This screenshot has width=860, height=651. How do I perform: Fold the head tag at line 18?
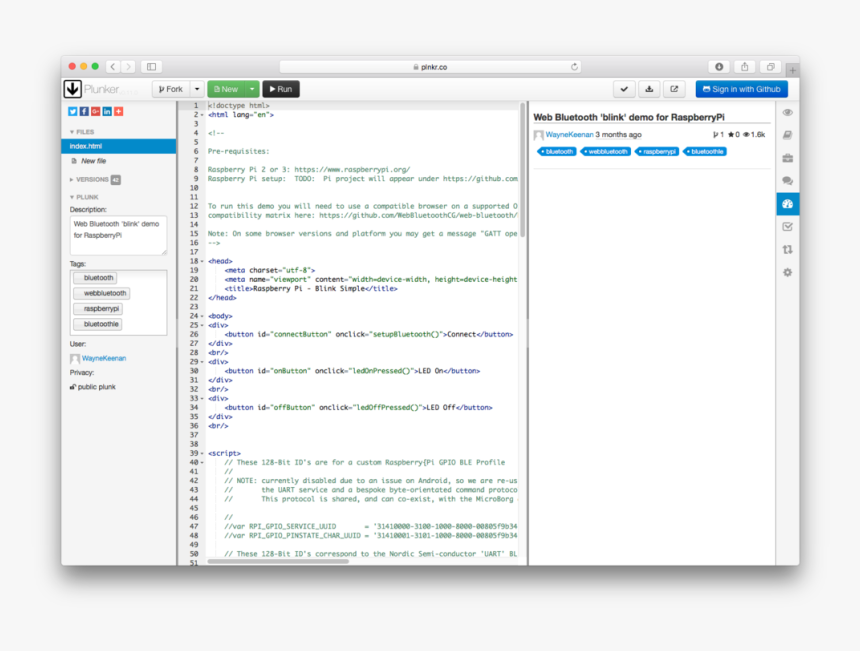(202, 262)
